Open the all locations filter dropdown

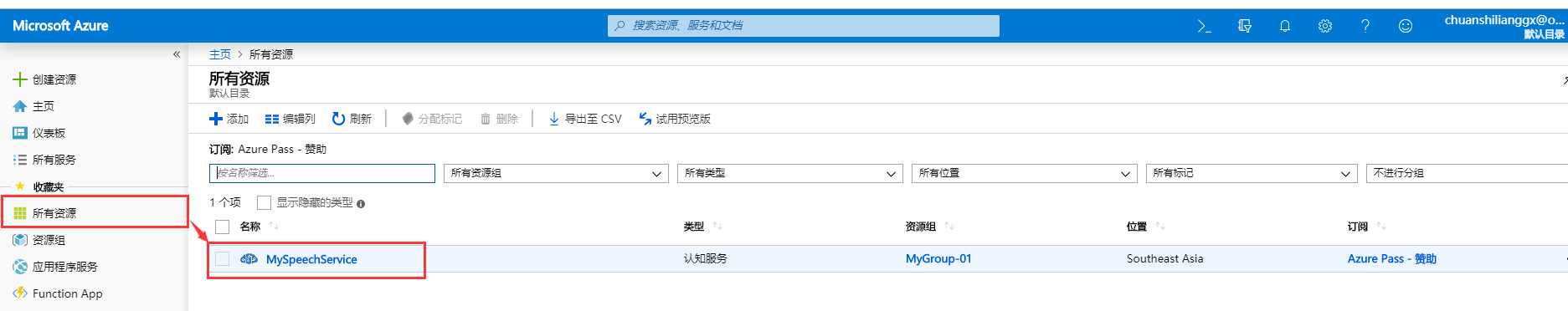click(x=1024, y=173)
